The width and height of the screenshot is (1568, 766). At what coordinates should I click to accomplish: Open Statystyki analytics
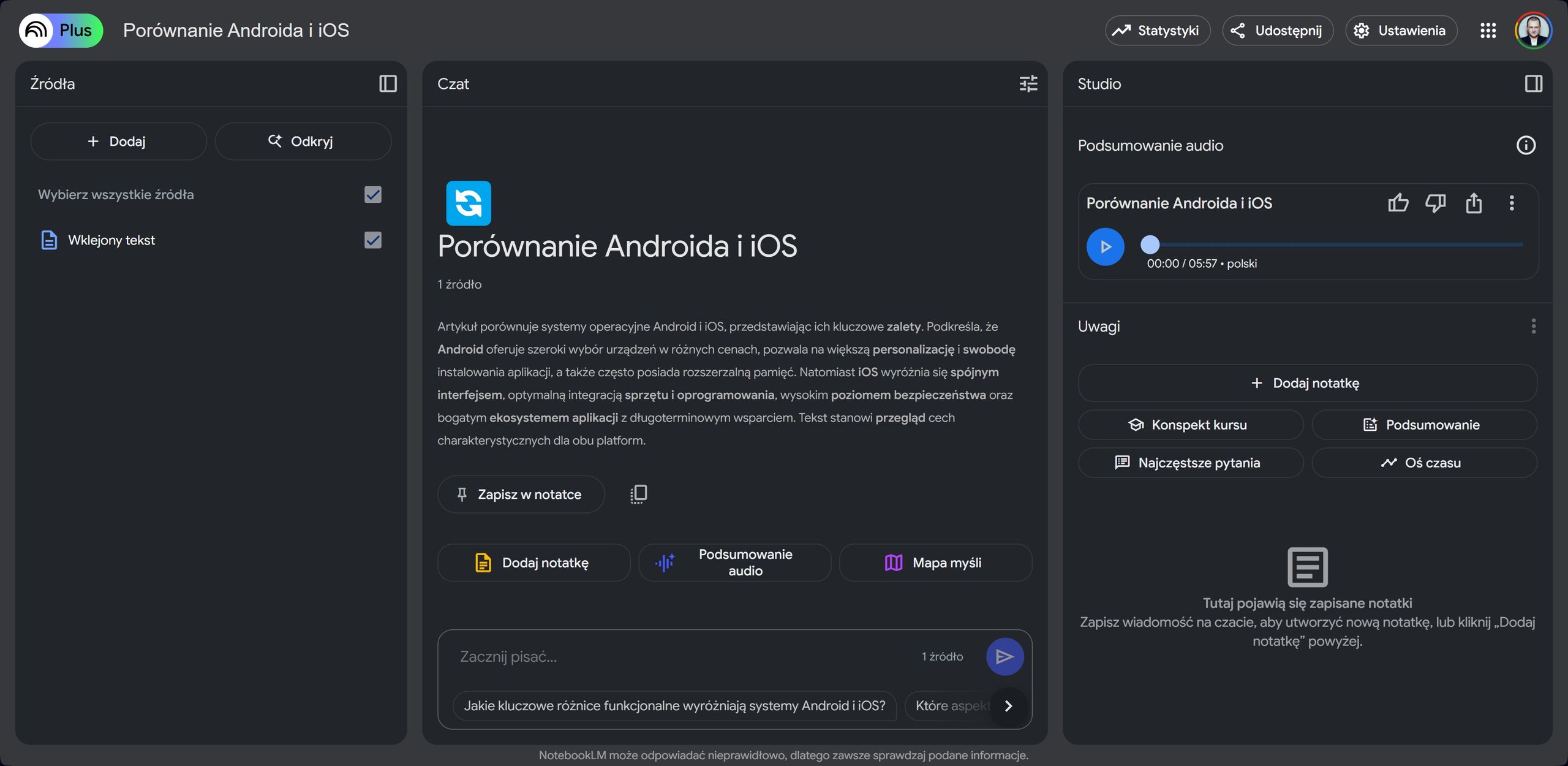click(x=1157, y=31)
